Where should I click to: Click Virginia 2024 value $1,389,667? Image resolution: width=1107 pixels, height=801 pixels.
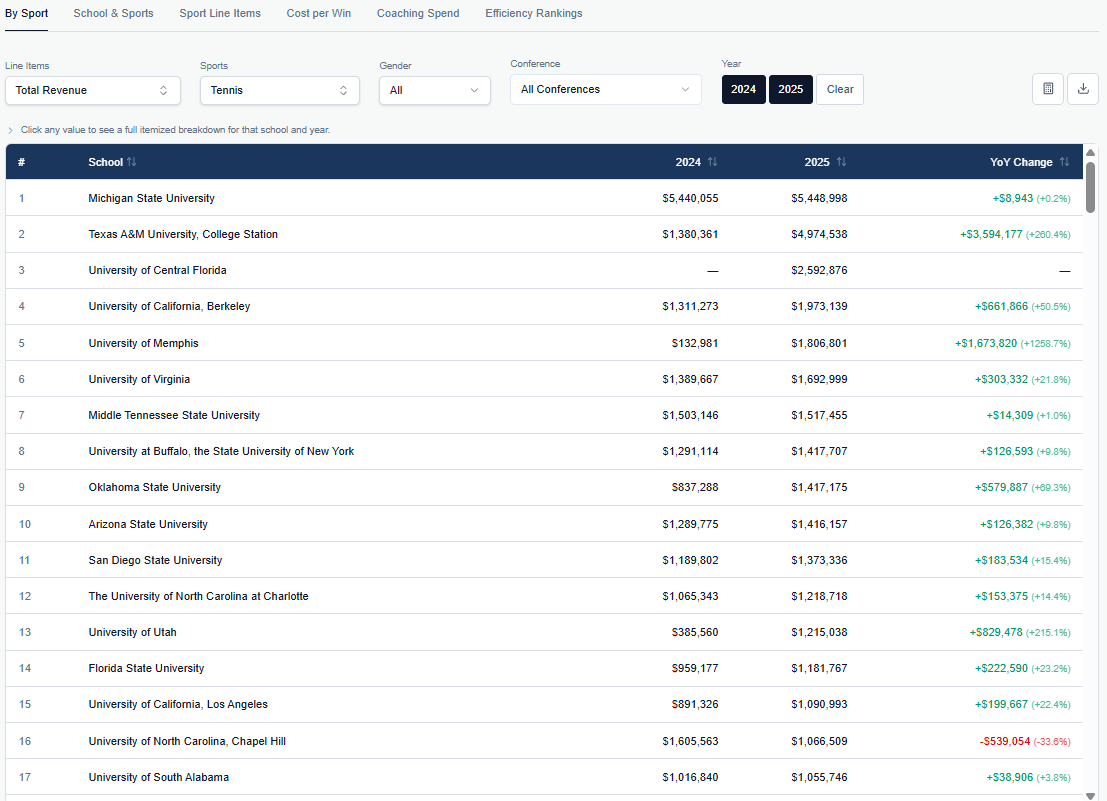click(x=690, y=379)
